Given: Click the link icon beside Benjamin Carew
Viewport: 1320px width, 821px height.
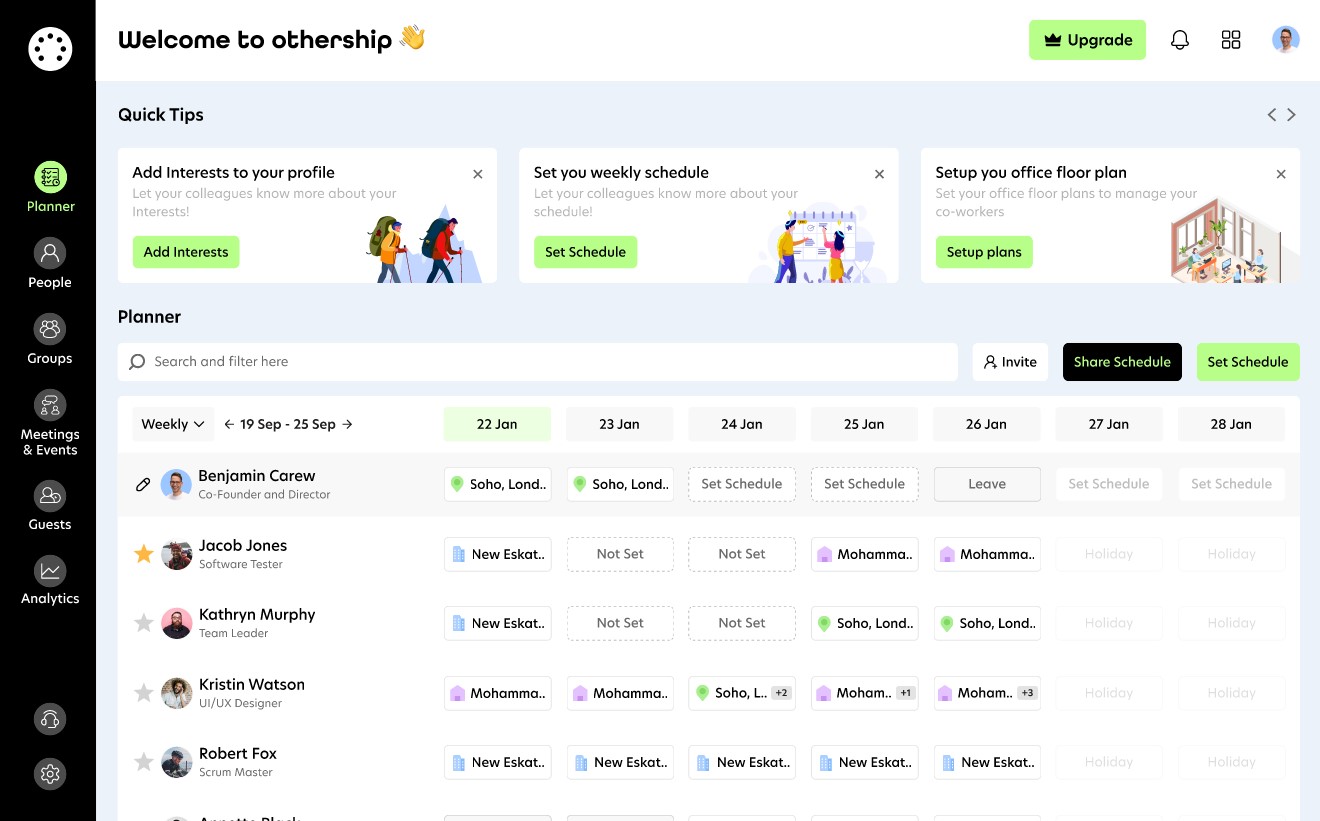Looking at the screenshot, I should [143, 484].
